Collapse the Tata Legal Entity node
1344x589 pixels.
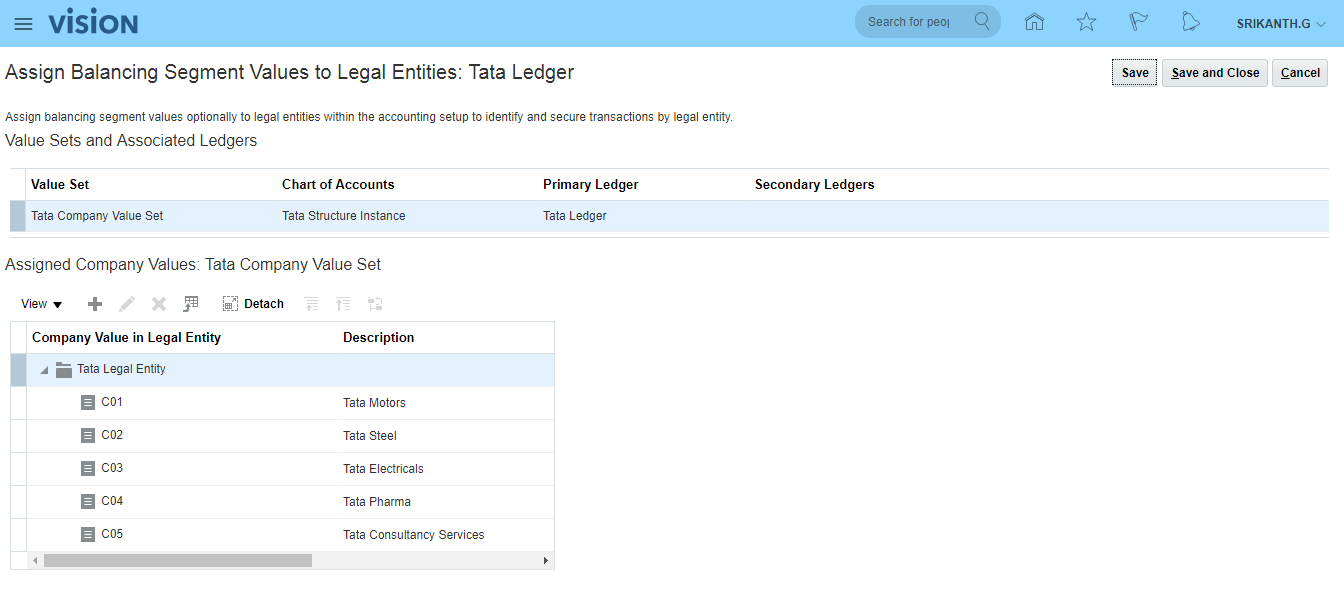coord(43,370)
